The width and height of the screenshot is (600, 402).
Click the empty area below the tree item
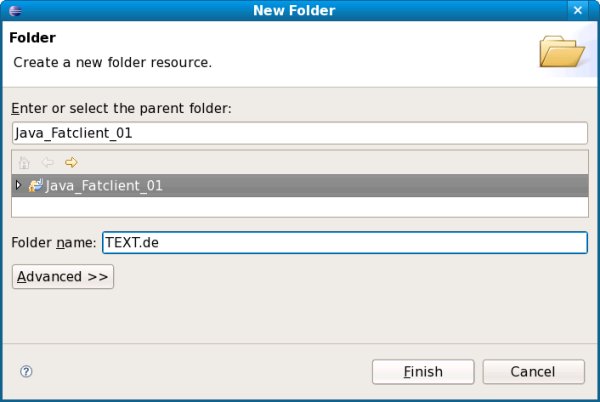(299, 206)
